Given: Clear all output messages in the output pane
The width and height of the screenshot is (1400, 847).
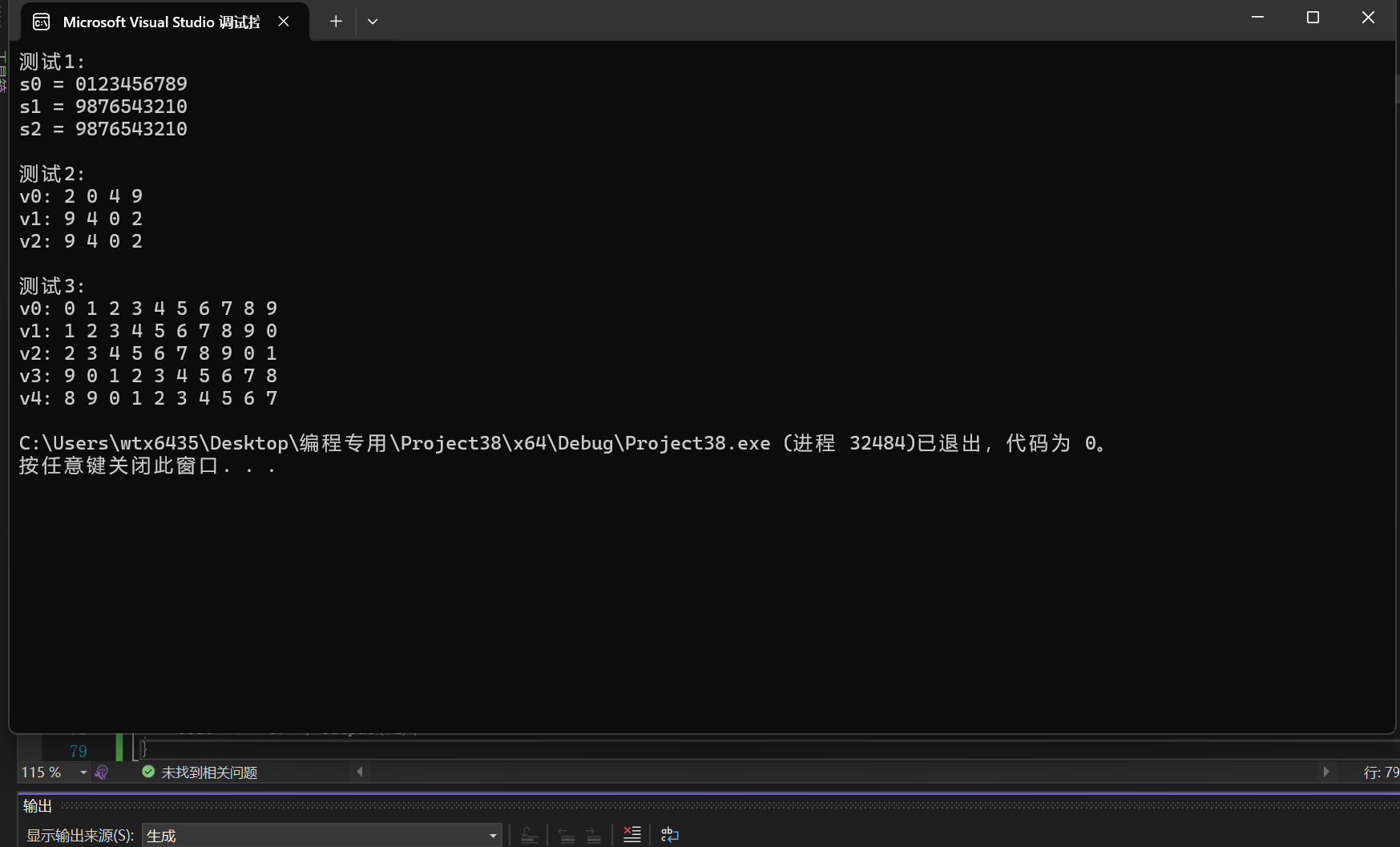Looking at the screenshot, I should click(631, 834).
